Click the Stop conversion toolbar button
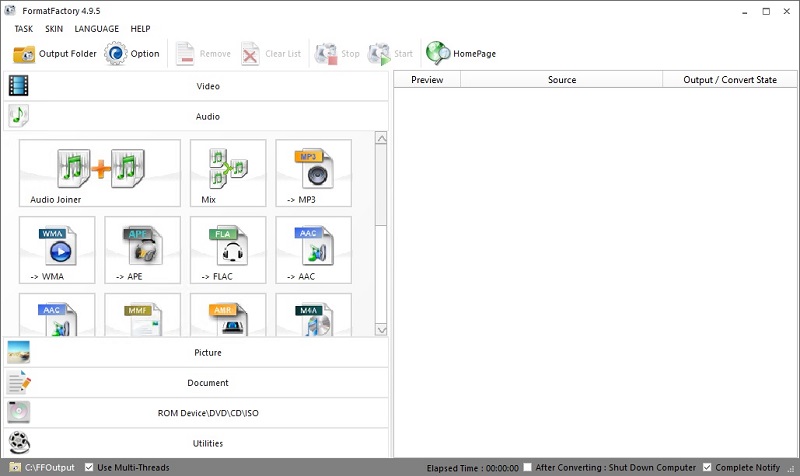800x476 pixels. (x=337, y=54)
